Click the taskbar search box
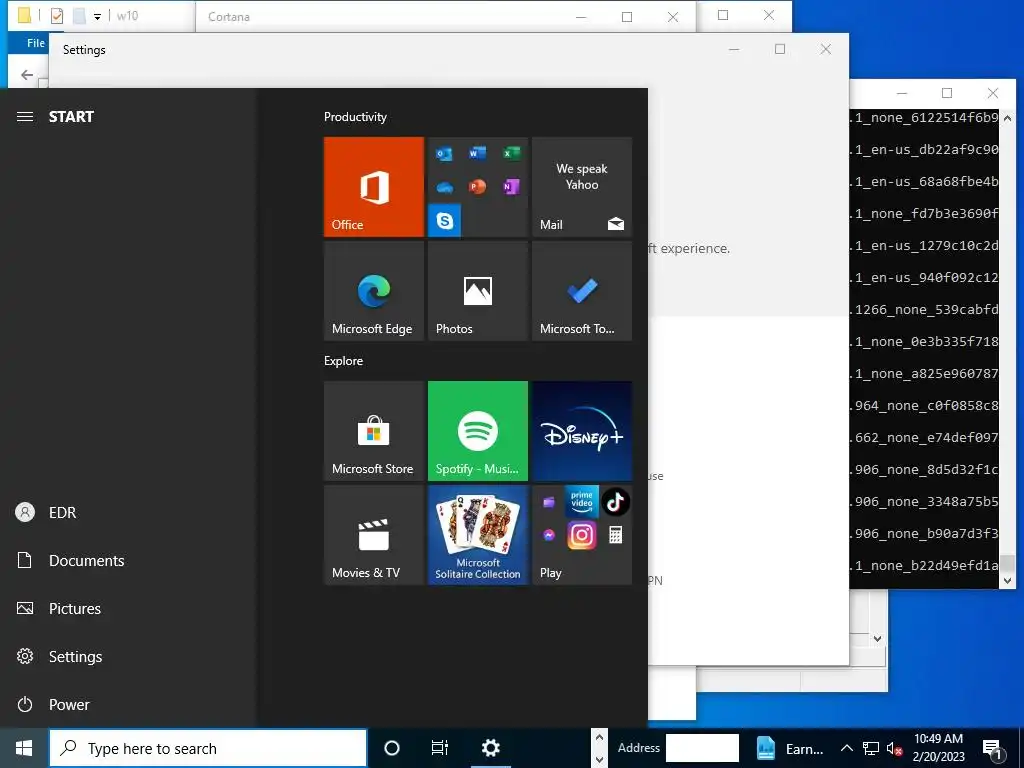1024x768 pixels. coord(208,748)
